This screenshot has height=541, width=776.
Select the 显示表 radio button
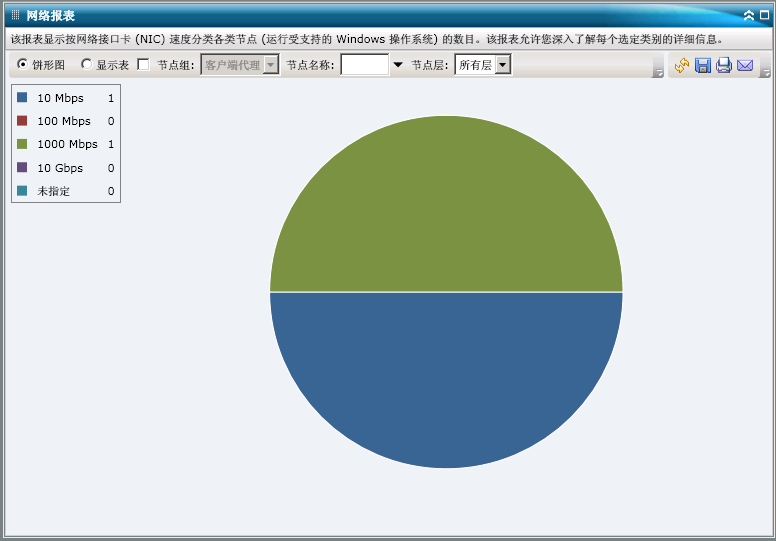pyautogui.click(x=87, y=64)
